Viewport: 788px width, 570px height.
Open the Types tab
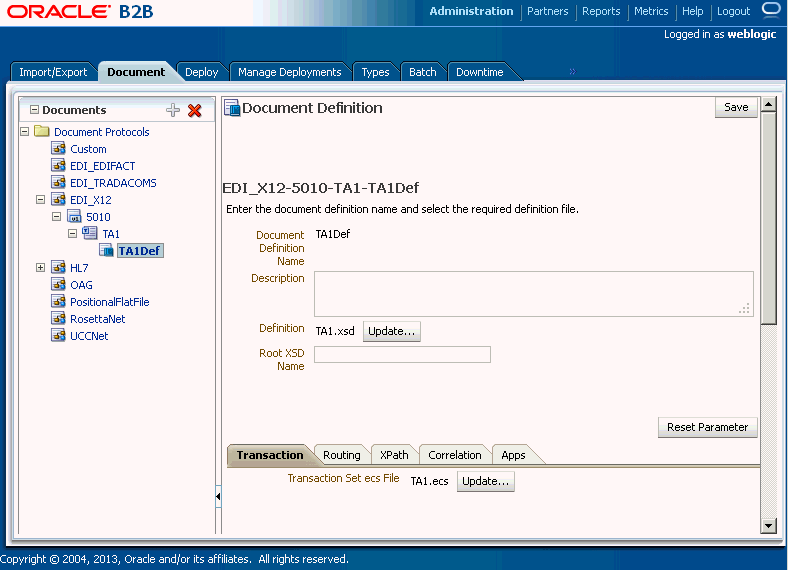coord(375,72)
